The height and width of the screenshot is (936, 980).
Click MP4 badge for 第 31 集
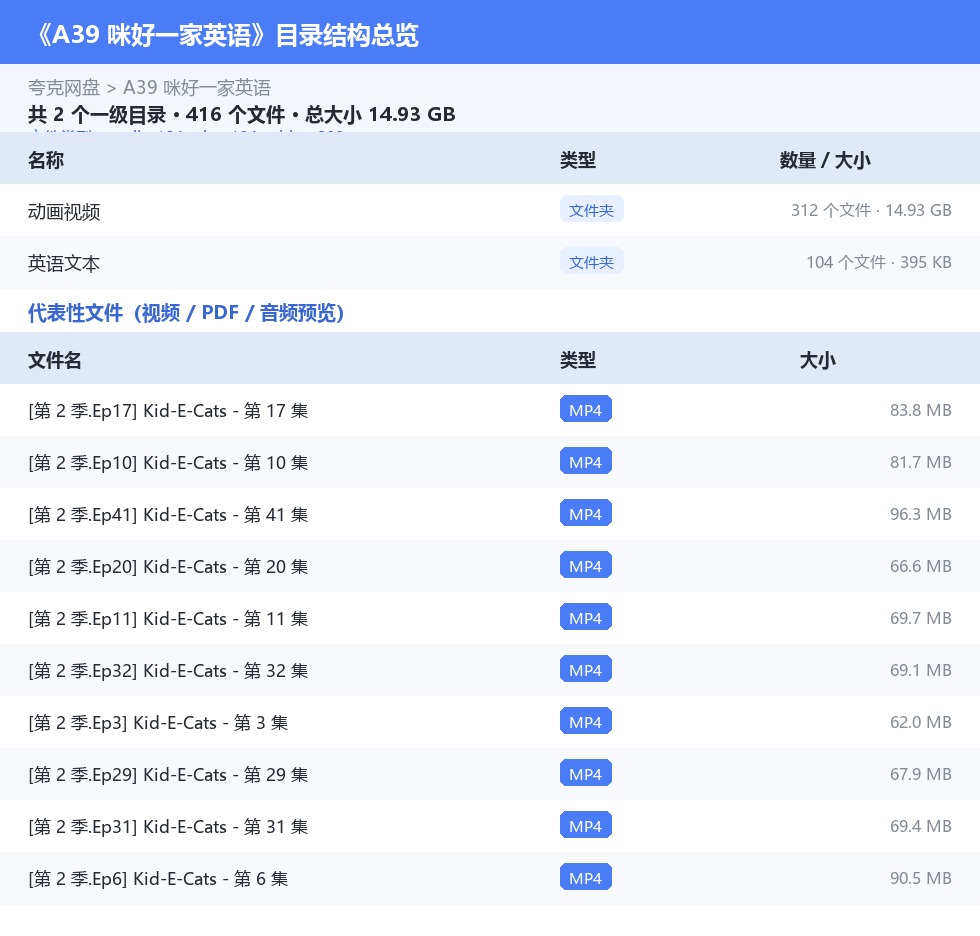(586, 825)
